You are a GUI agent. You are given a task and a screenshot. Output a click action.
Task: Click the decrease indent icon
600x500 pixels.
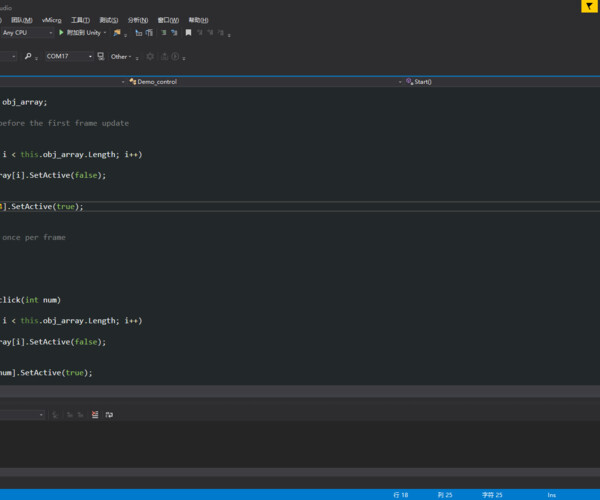(164, 33)
